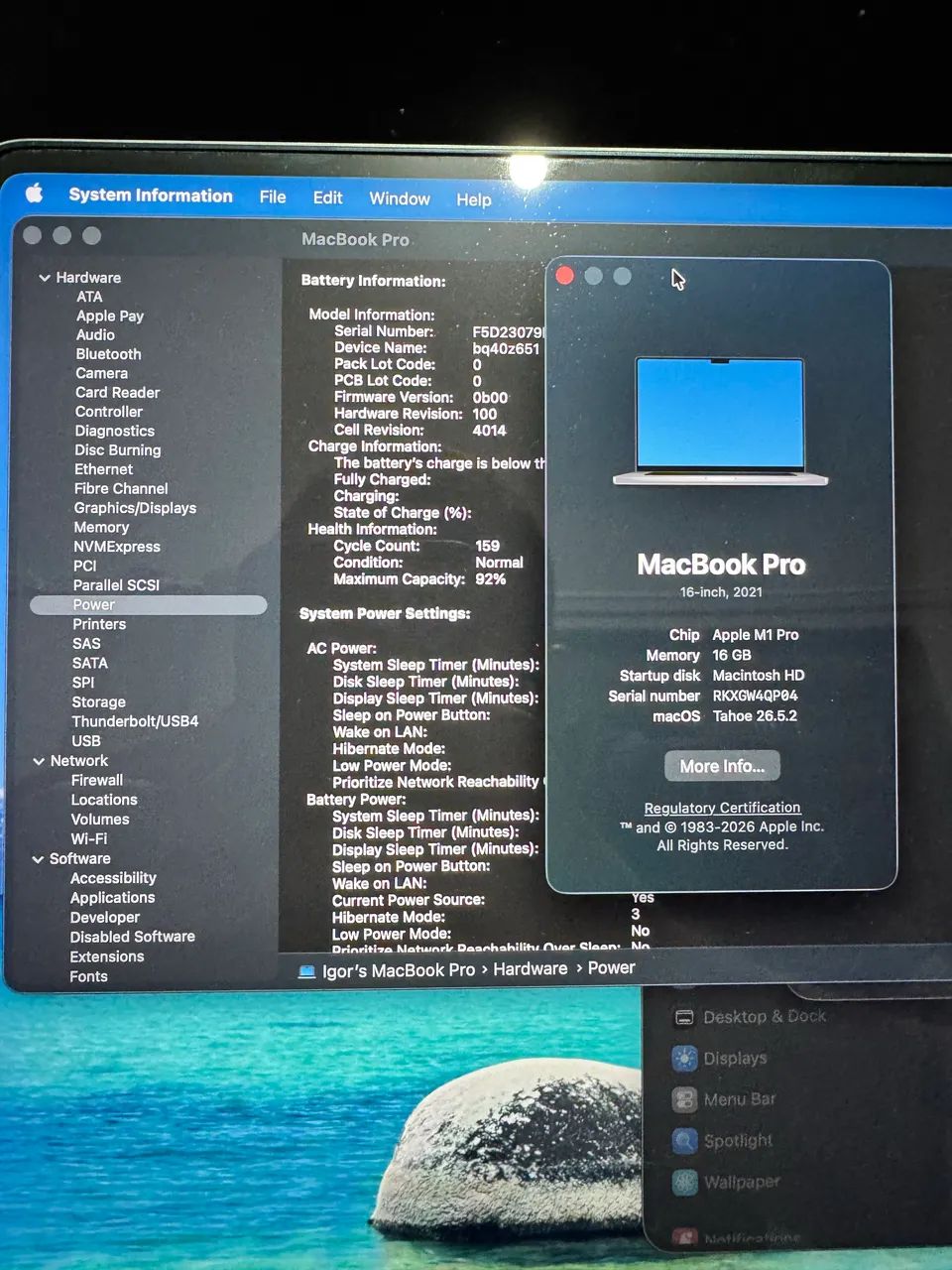
Task: Click the computer icon in path bar
Action: coord(307,971)
